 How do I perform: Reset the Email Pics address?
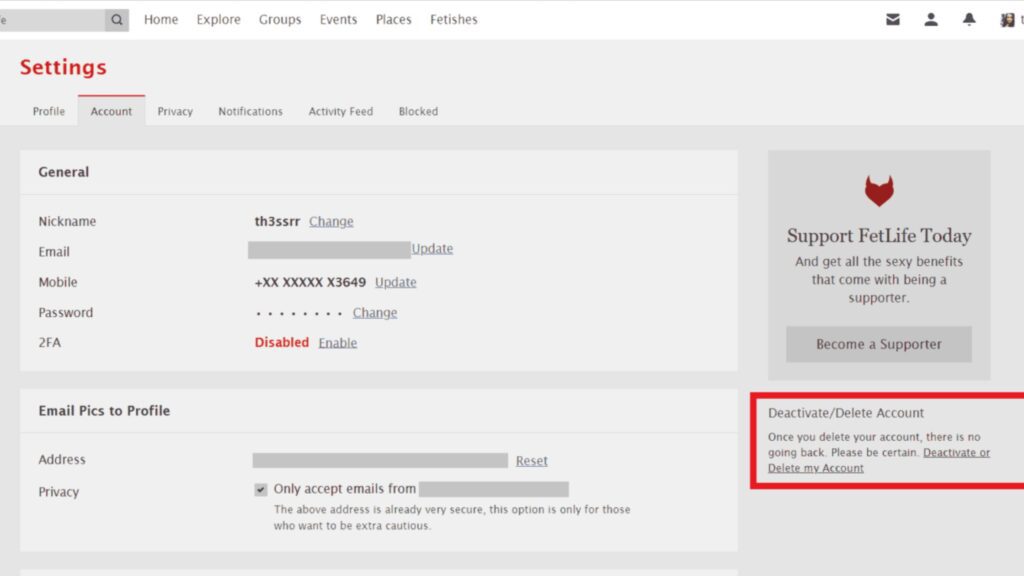point(531,460)
